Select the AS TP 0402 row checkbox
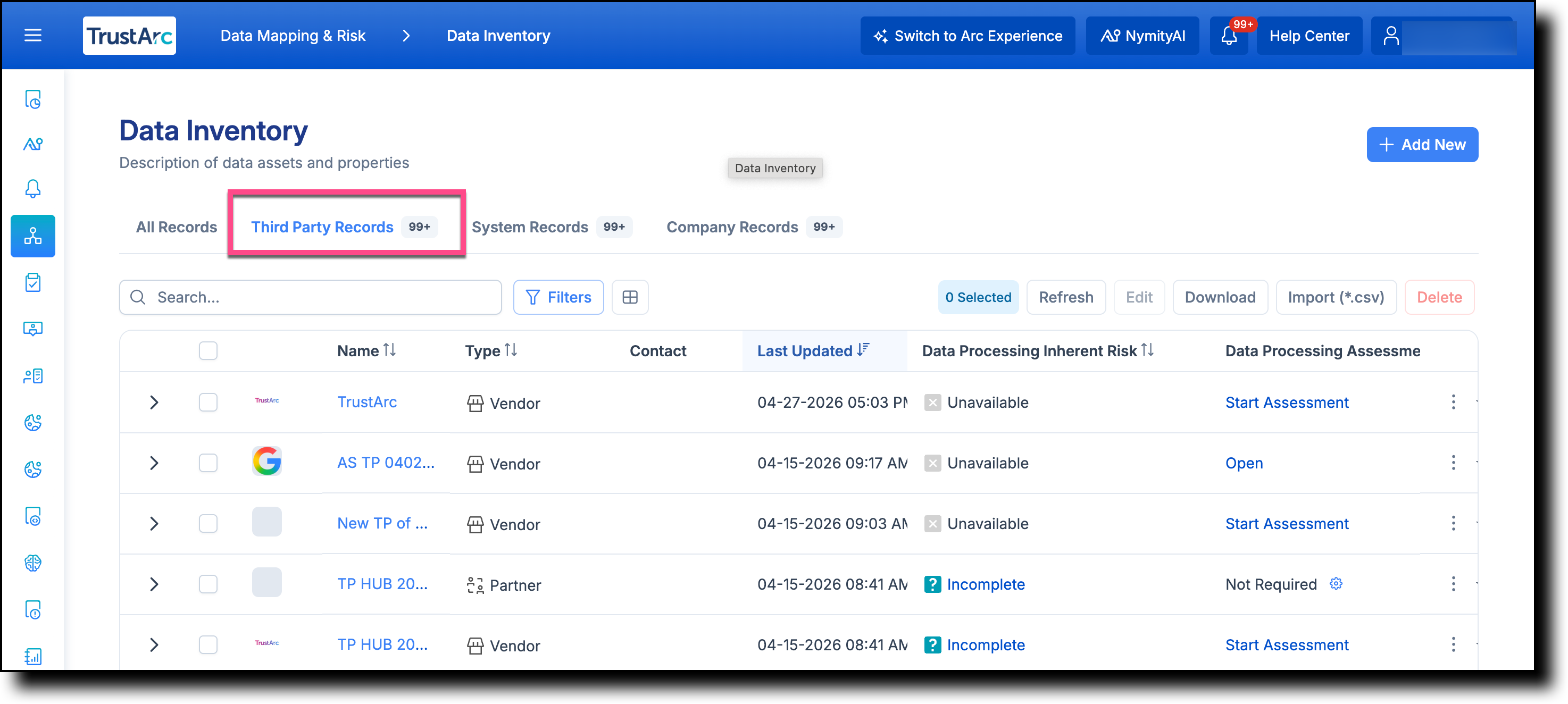The width and height of the screenshot is (1568, 704). (208, 463)
